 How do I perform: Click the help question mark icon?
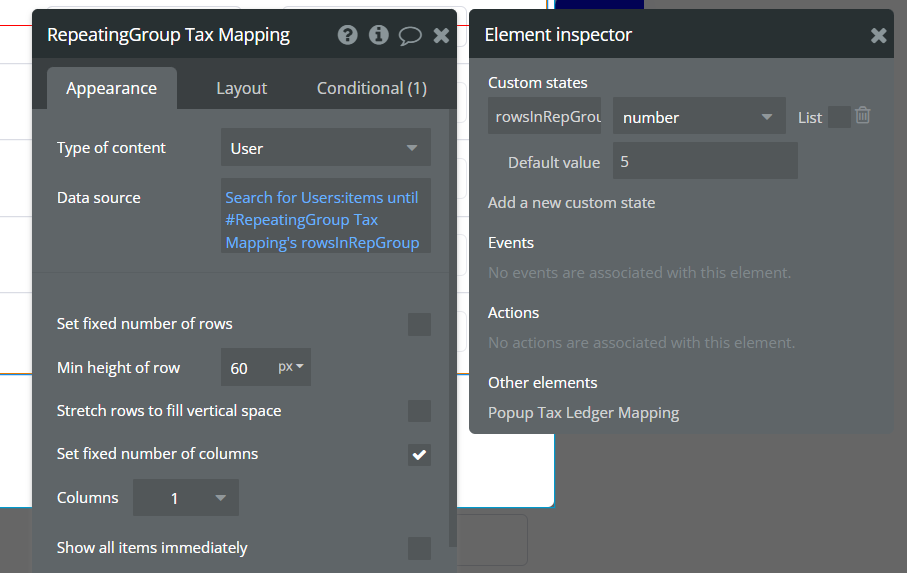point(347,35)
